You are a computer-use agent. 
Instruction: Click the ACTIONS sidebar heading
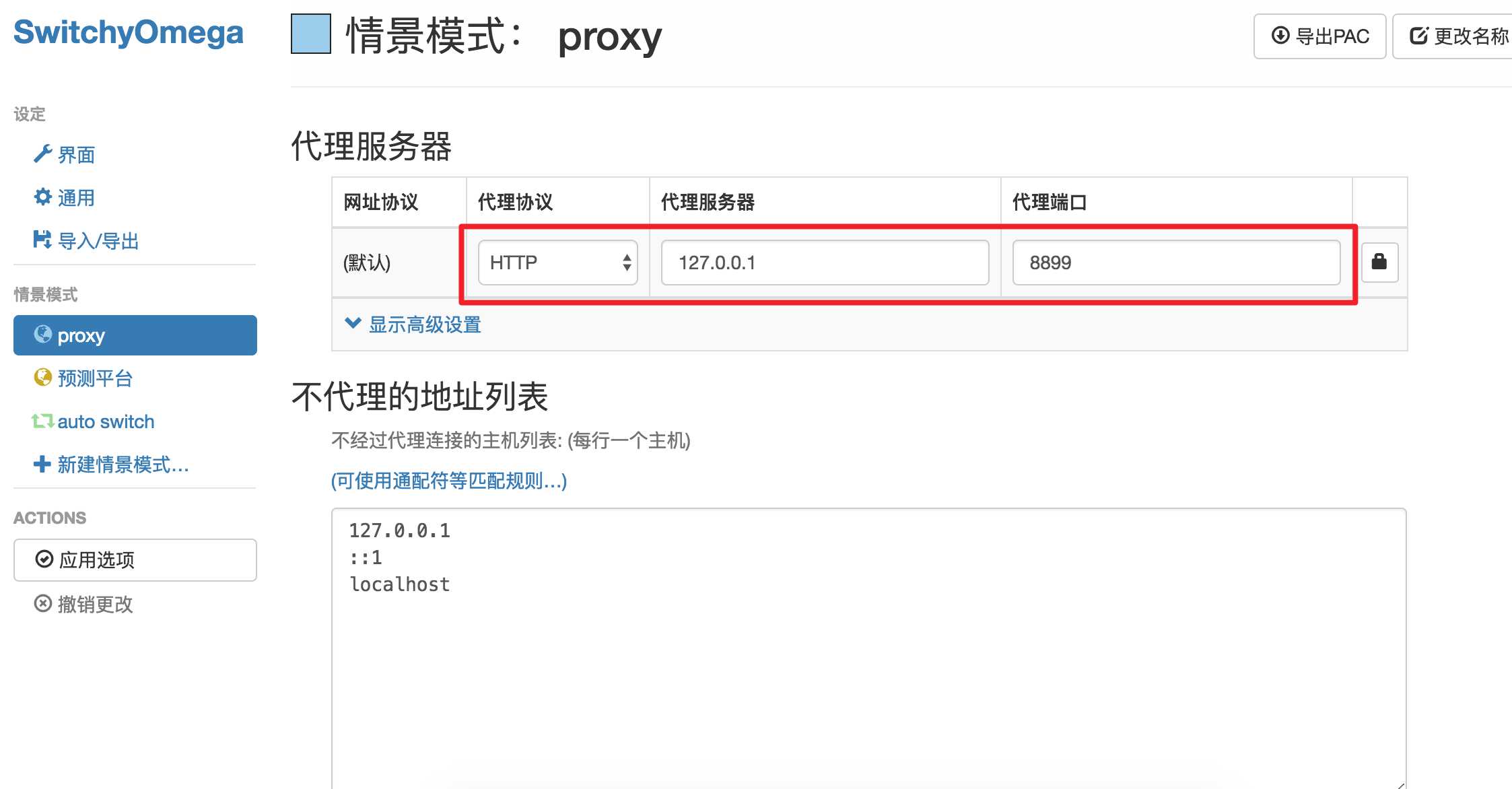point(50,518)
